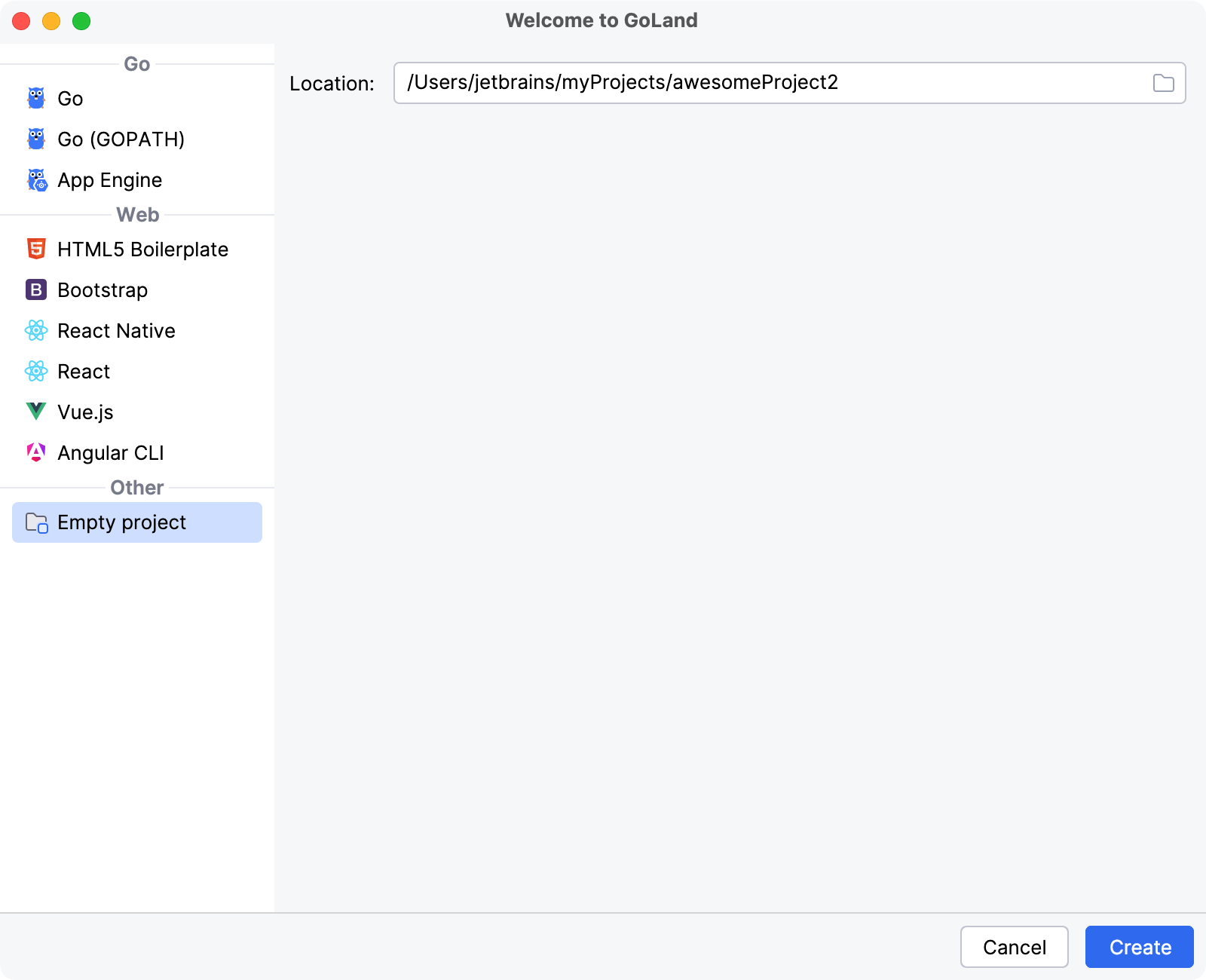Select the Angular CLI template row
Viewport: 1206px width, 980px height.
click(111, 452)
